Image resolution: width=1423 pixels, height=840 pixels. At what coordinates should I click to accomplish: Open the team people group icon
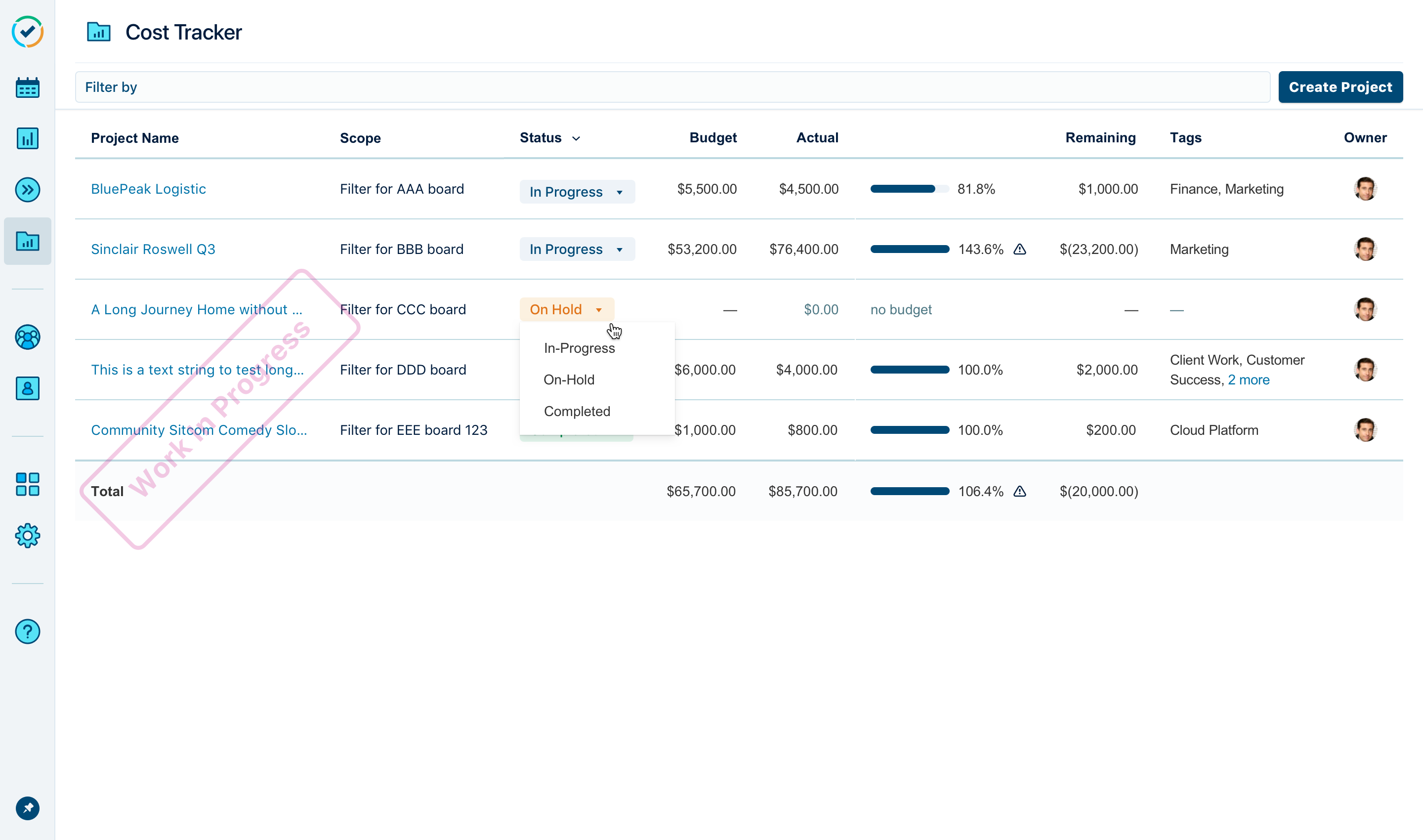(27, 337)
